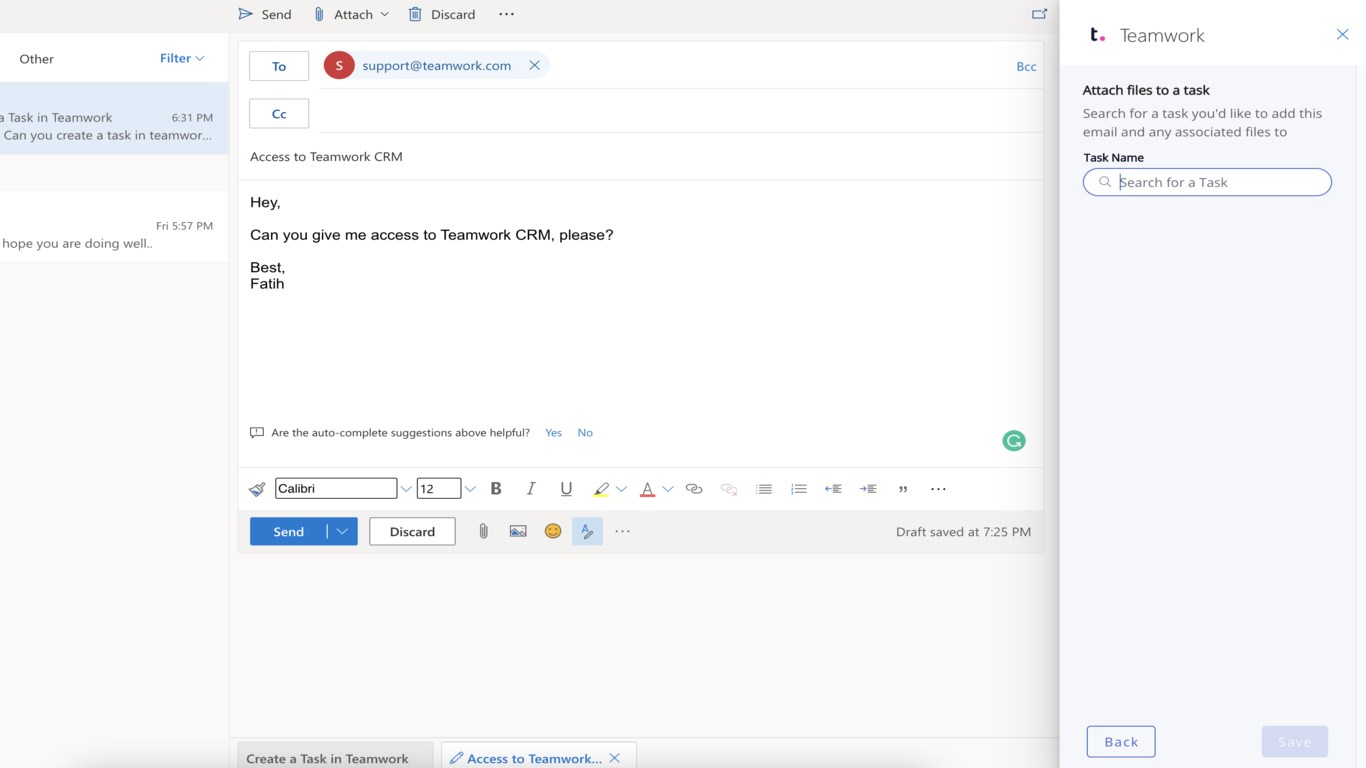Show the Bcc field

tap(1026, 66)
